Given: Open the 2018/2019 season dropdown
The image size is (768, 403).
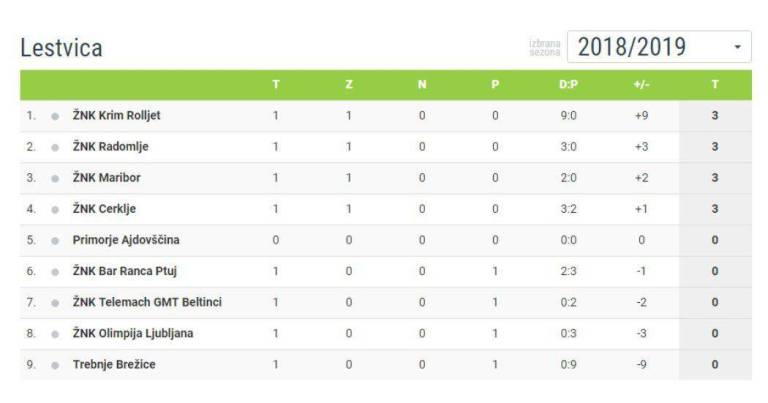Looking at the screenshot, I should pyautogui.click(x=659, y=47).
